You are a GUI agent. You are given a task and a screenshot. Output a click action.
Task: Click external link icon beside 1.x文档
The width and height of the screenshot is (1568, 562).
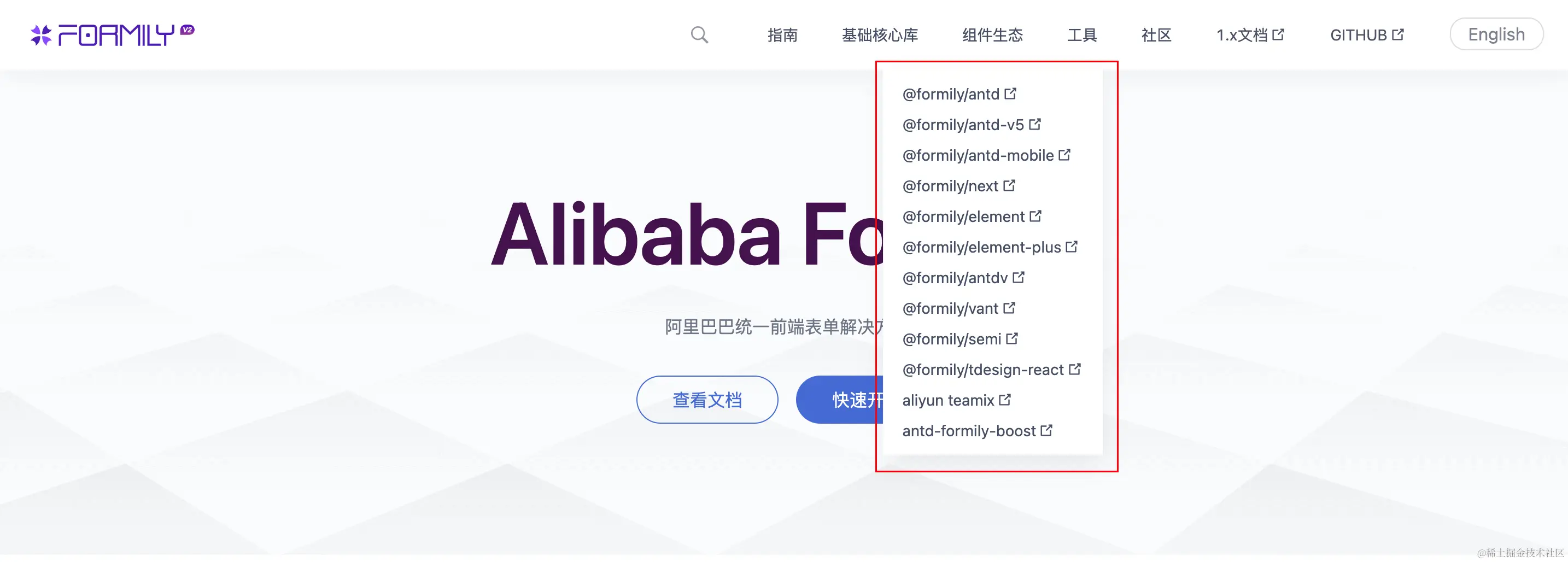[x=1278, y=34]
